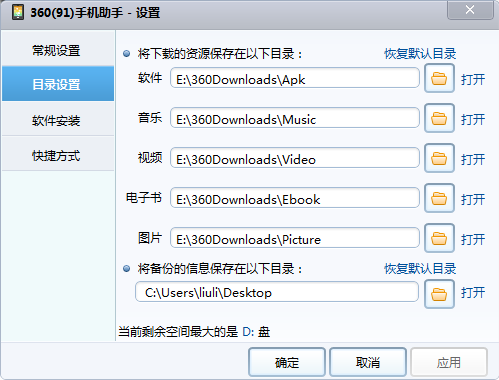The height and width of the screenshot is (380, 499).
Task: Click the 将备份的信息保存在以下目录 heading
Action: pos(220,269)
